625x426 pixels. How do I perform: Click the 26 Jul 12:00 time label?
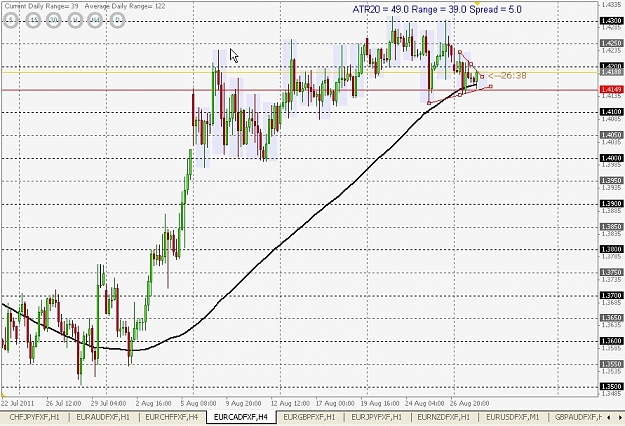[x=63, y=403]
